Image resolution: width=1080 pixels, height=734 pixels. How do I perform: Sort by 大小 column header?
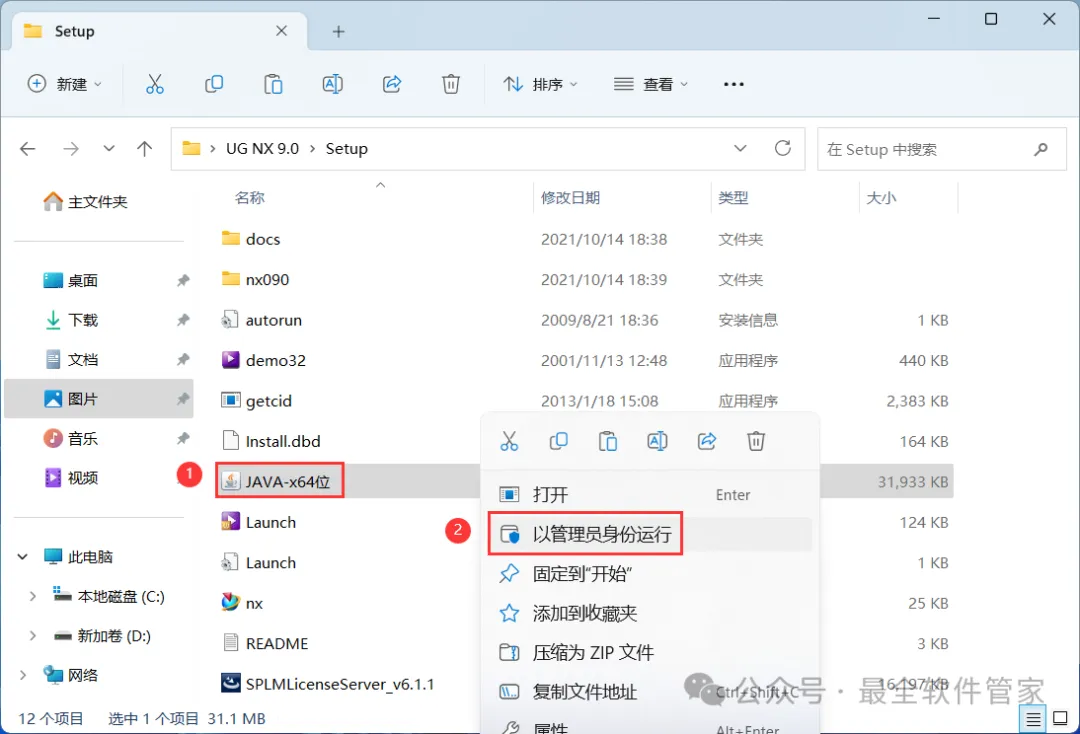(x=881, y=198)
